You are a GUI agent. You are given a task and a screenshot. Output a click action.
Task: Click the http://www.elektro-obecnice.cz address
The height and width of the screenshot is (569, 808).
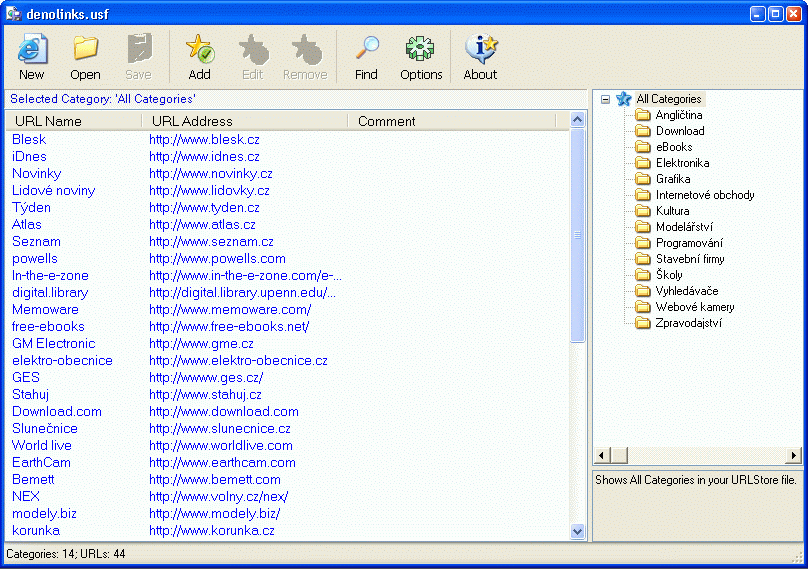[x=238, y=361]
